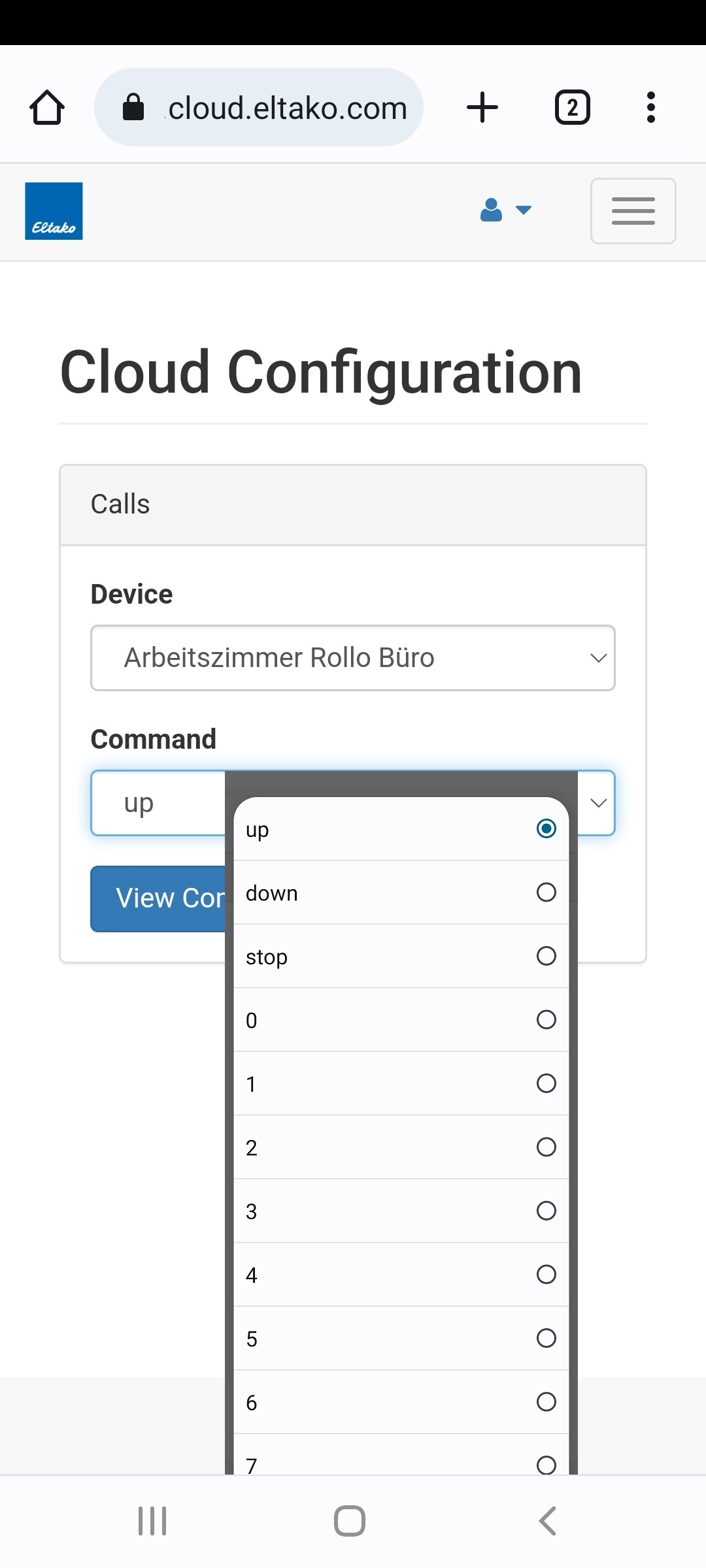Open the browser three-dot menu
This screenshot has height=1568, width=706.
[650, 107]
